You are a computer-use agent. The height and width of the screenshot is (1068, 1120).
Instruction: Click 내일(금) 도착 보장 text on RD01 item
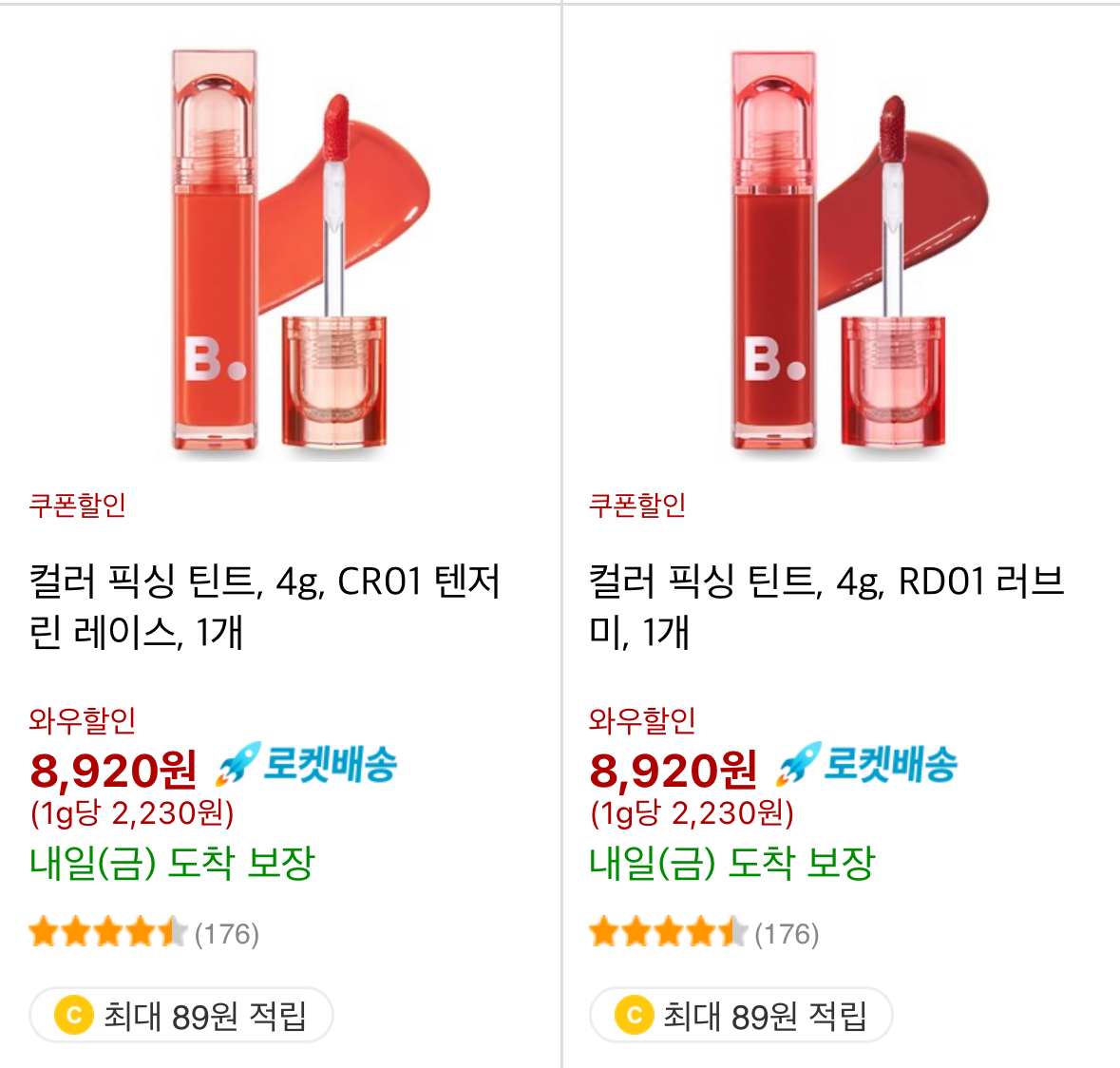point(731,863)
